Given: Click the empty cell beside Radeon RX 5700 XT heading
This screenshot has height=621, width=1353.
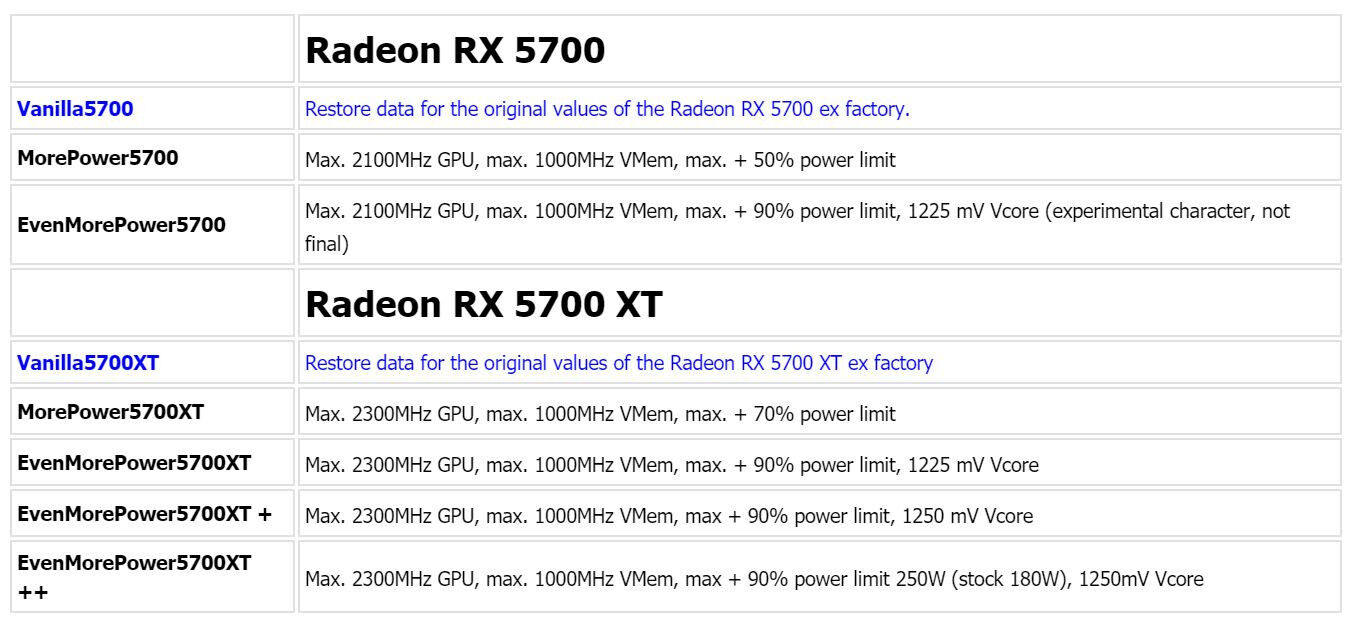Looking at the screenshot, I should (x=153, y=303).
